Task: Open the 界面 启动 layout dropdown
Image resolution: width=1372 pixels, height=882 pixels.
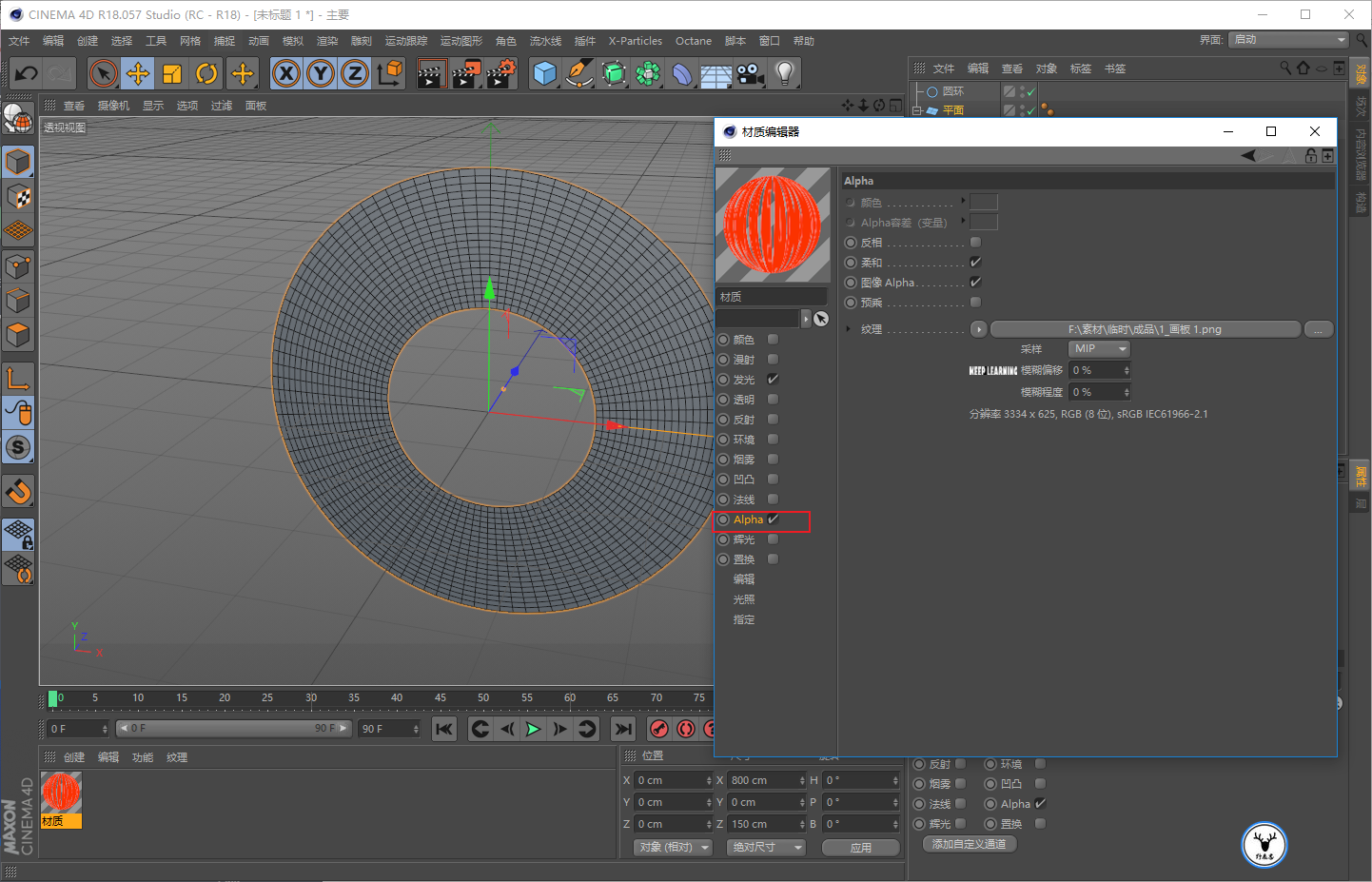Action: [x=1288, y=40]
